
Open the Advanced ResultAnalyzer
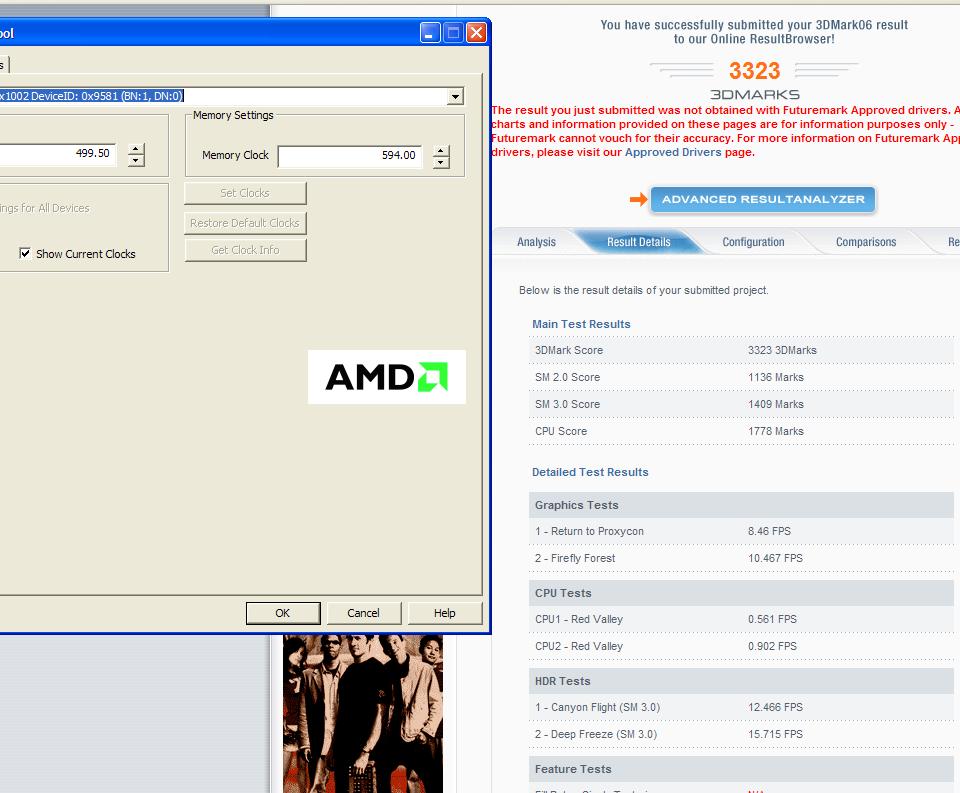coord(763,200)
